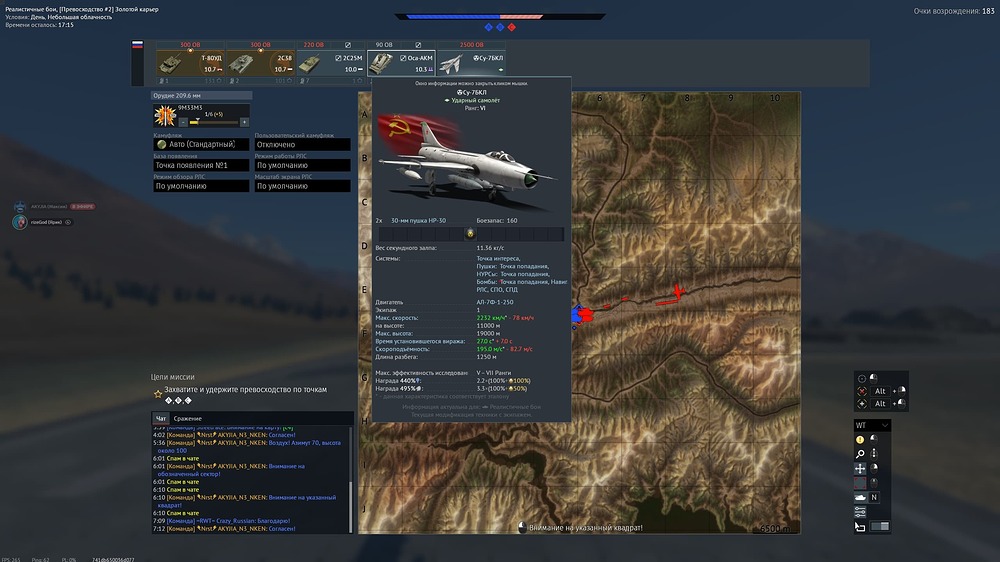Viewport: 1000px width, 562px height.
Task: Open the Пользовательский камуфляж dropdown
Action: pyautogui.click(x=302, y=145)
